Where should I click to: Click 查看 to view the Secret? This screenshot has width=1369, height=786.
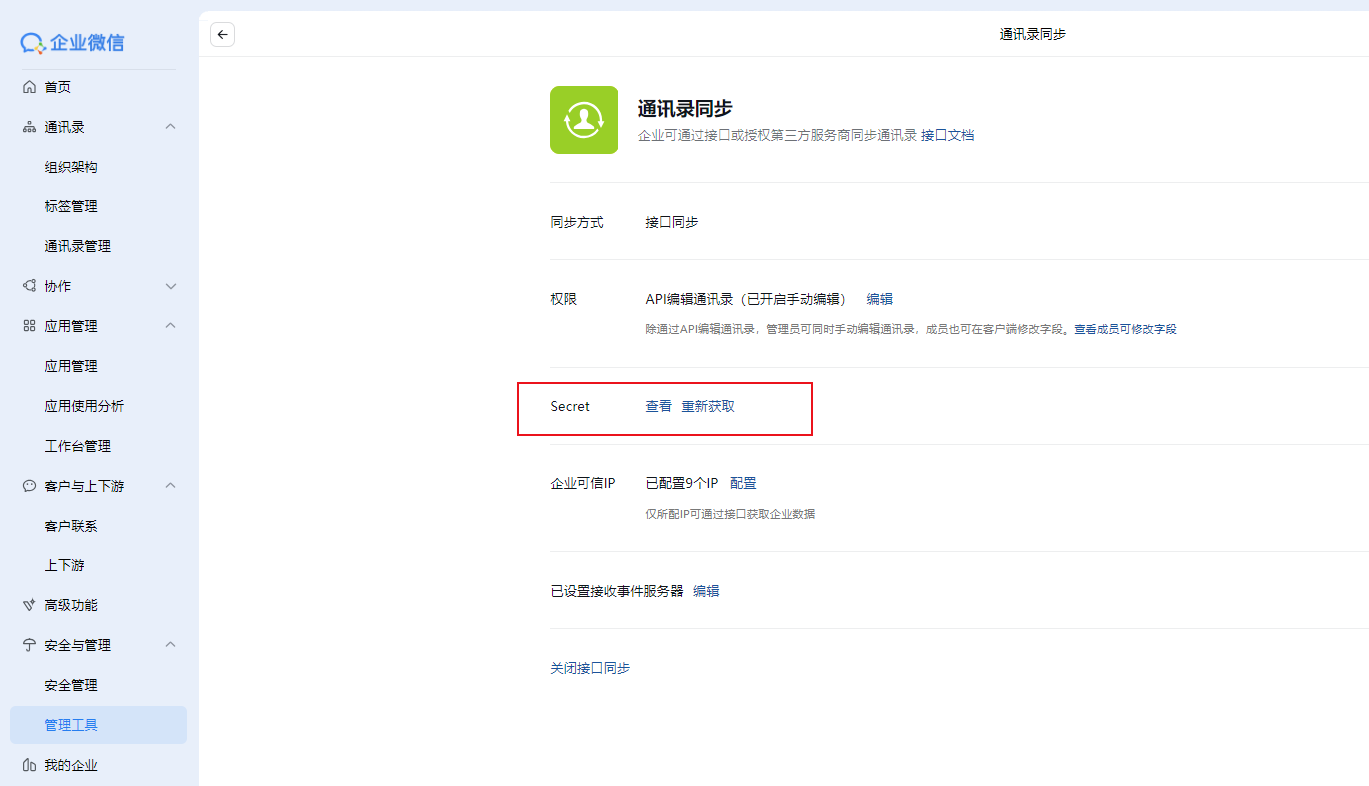(x=659, y=407)
